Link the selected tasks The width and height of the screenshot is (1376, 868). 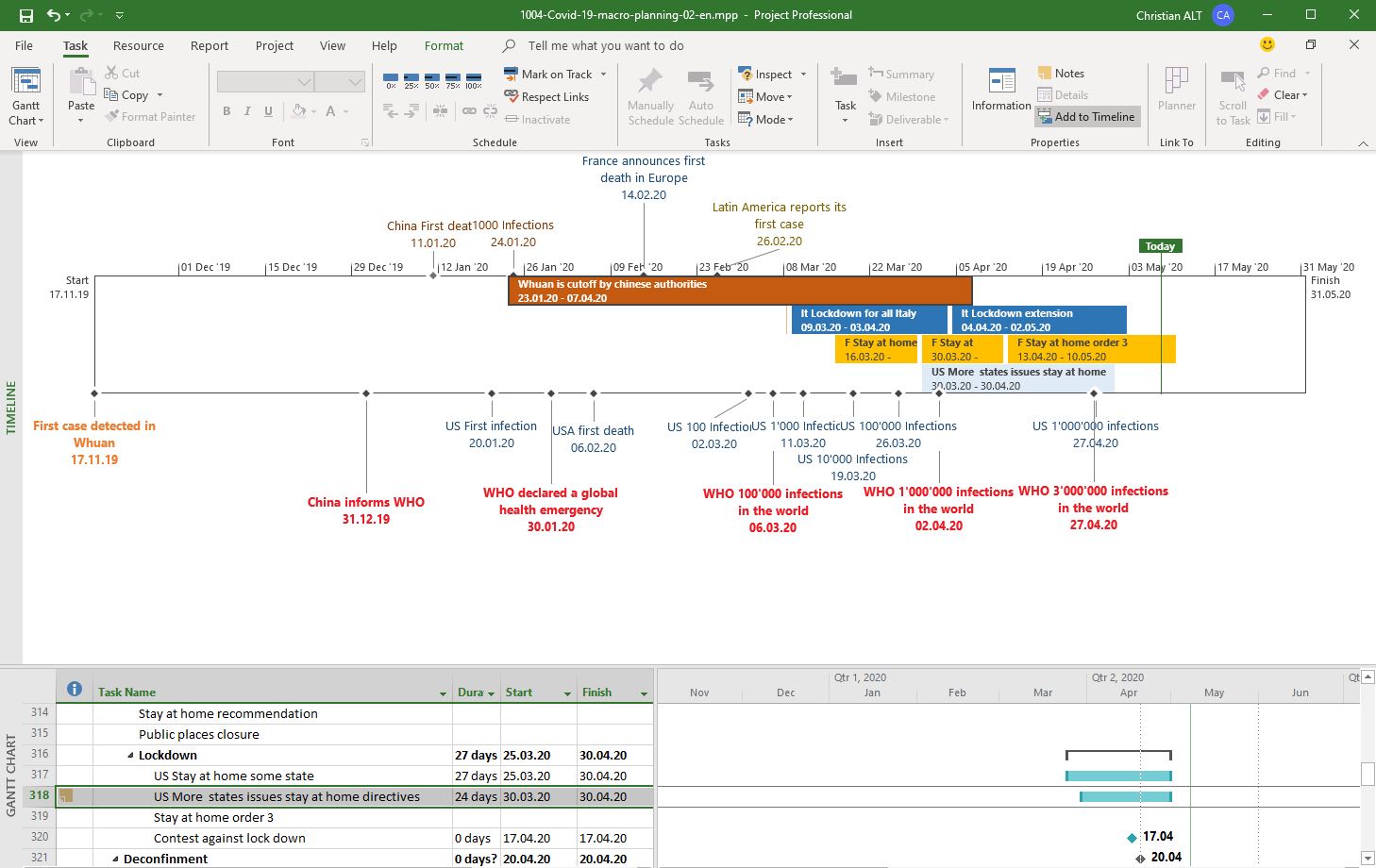[469, 111]
